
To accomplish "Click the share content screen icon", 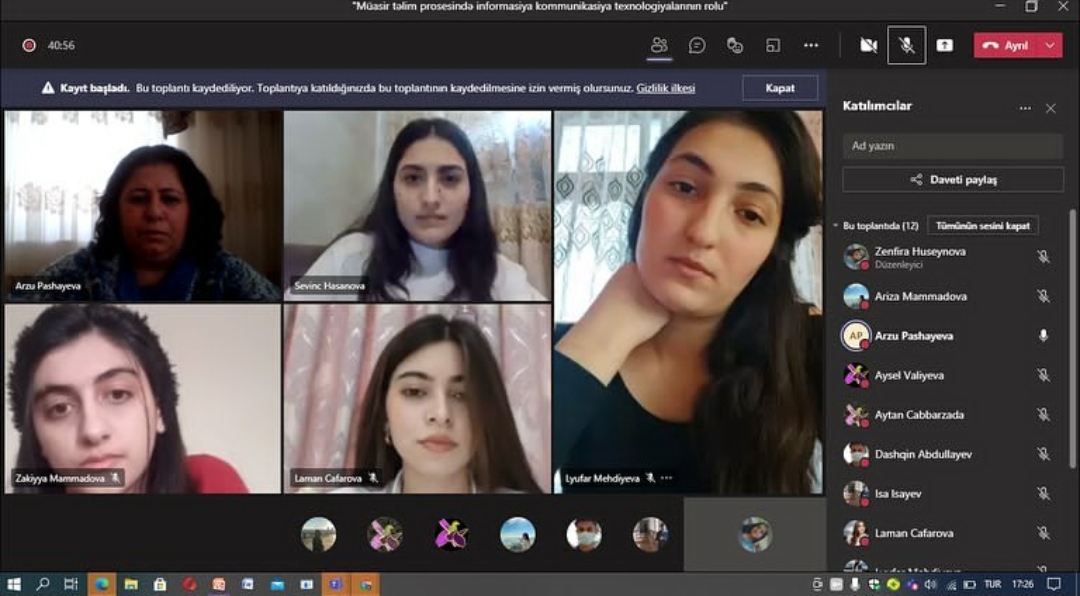I will (x=944, y=45).
